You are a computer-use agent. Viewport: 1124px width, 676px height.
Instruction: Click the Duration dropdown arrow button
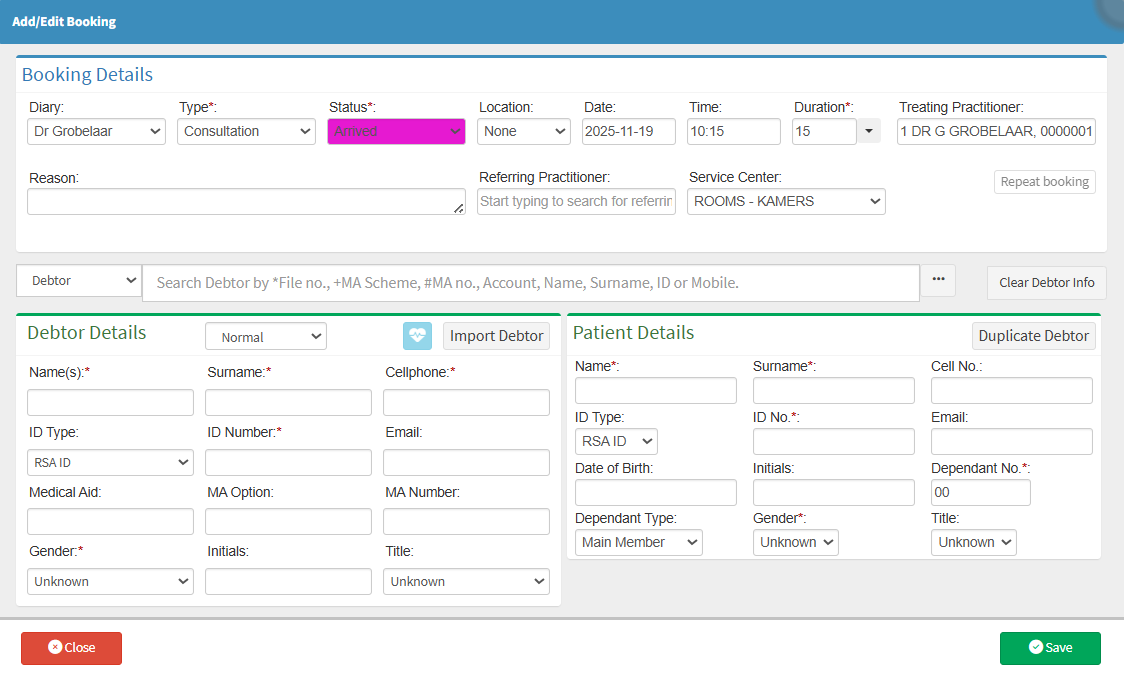tap(868, 131)
